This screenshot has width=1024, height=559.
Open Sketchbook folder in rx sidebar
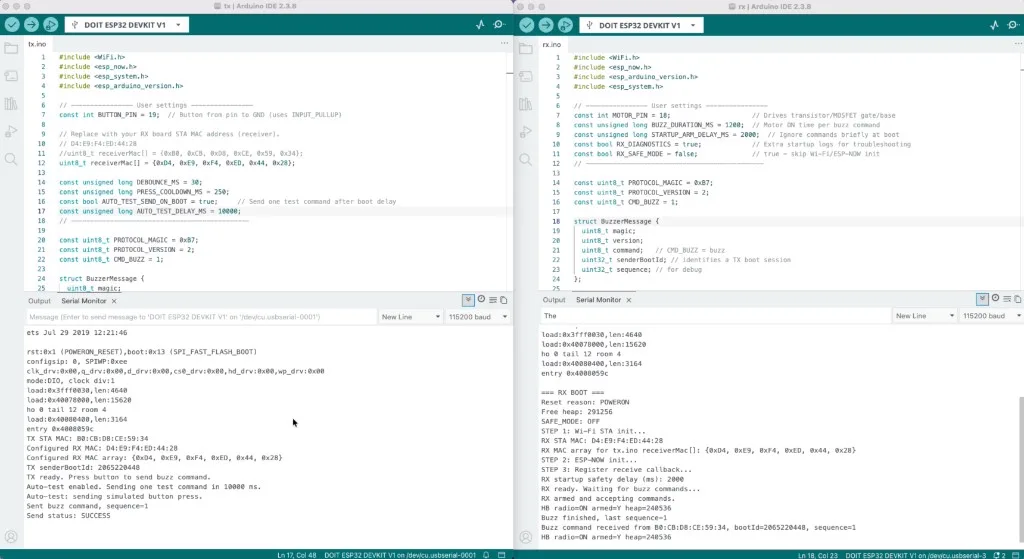526,49
